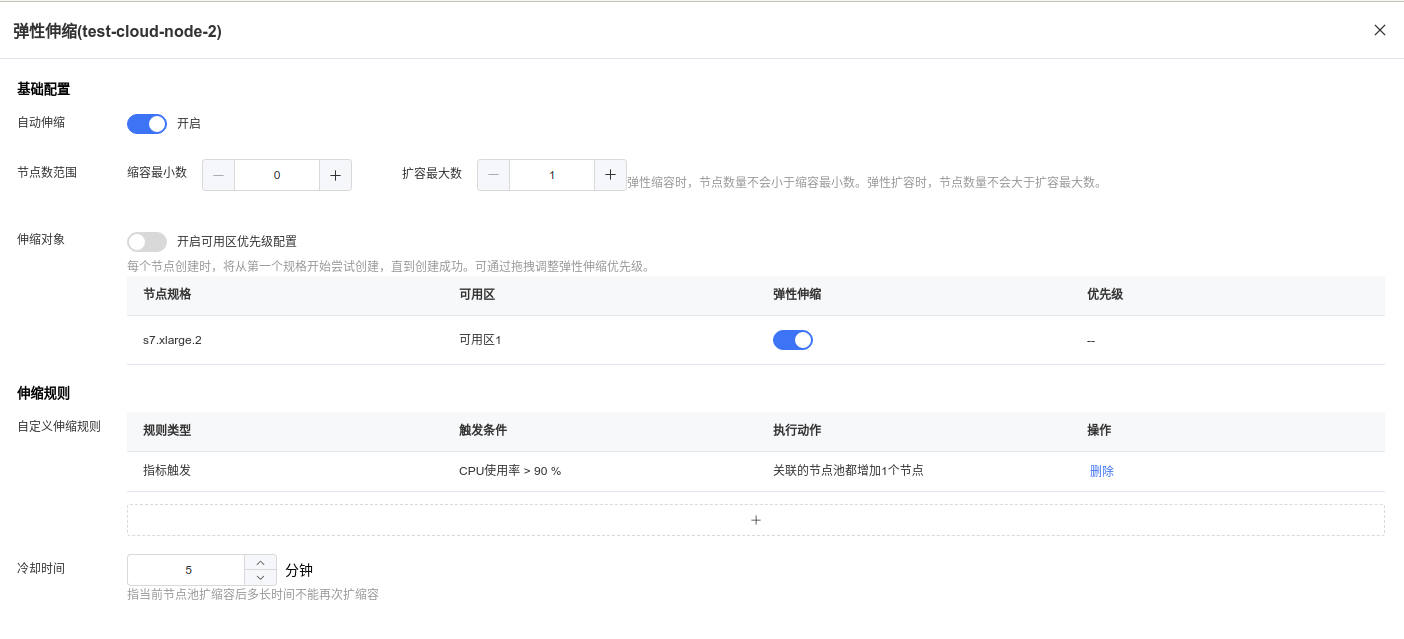This screenshot has width=1404, height=639.
Task: Add a new custom scaling rule
Action: tap(755, 520)
